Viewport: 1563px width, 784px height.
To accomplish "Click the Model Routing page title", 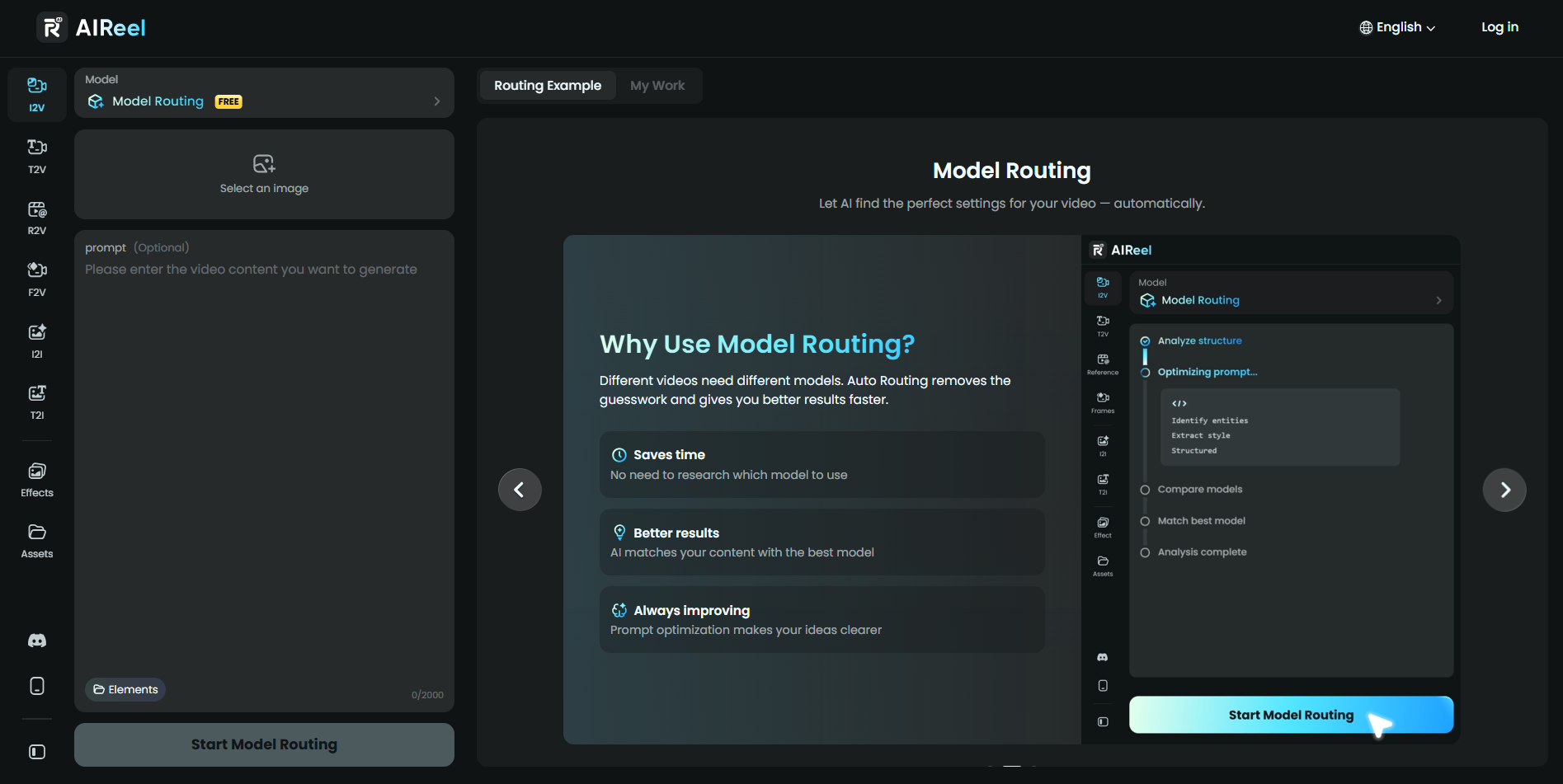I will coord(1012,171).
